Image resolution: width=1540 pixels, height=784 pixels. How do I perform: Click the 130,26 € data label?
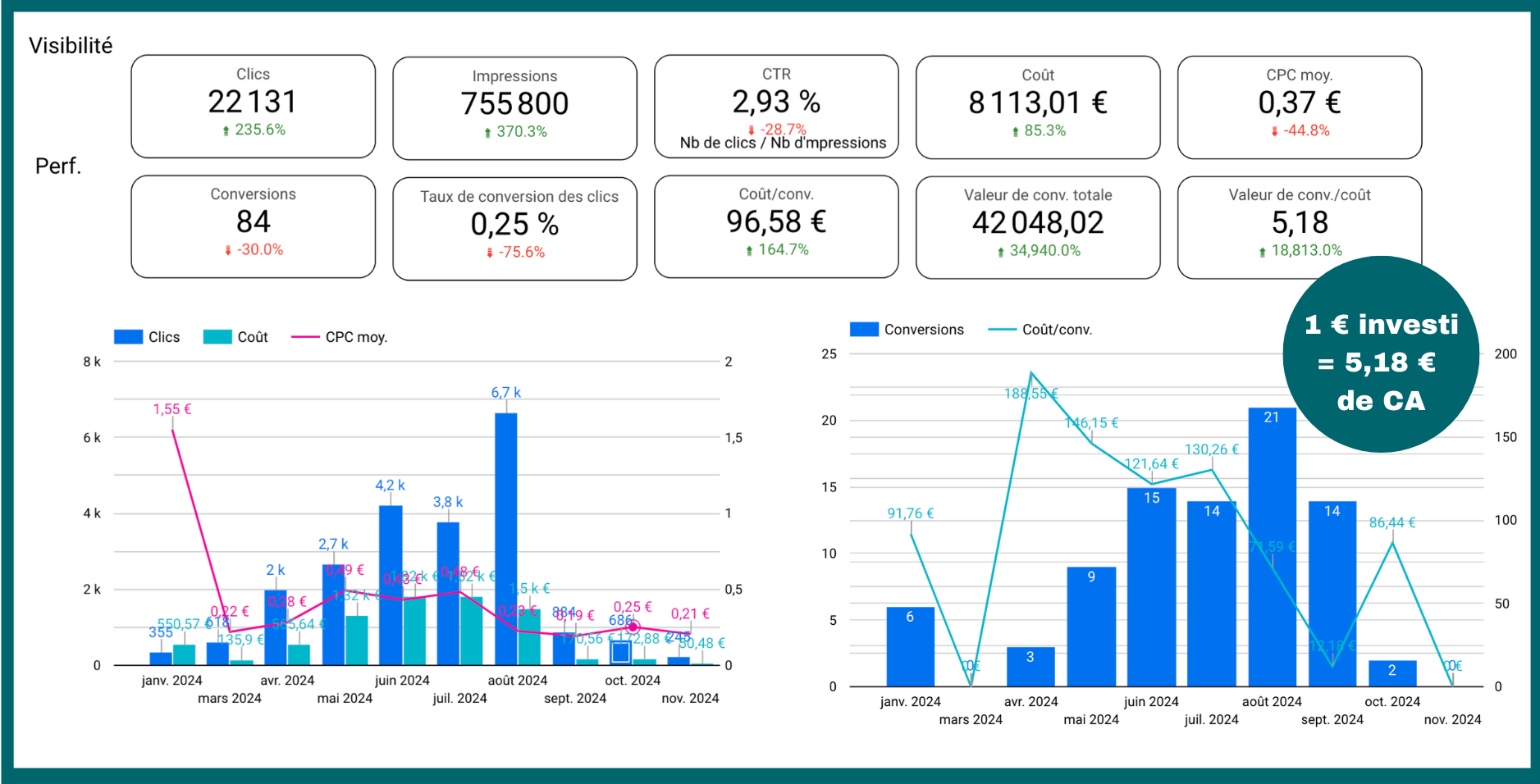[x=1212, y=449]
